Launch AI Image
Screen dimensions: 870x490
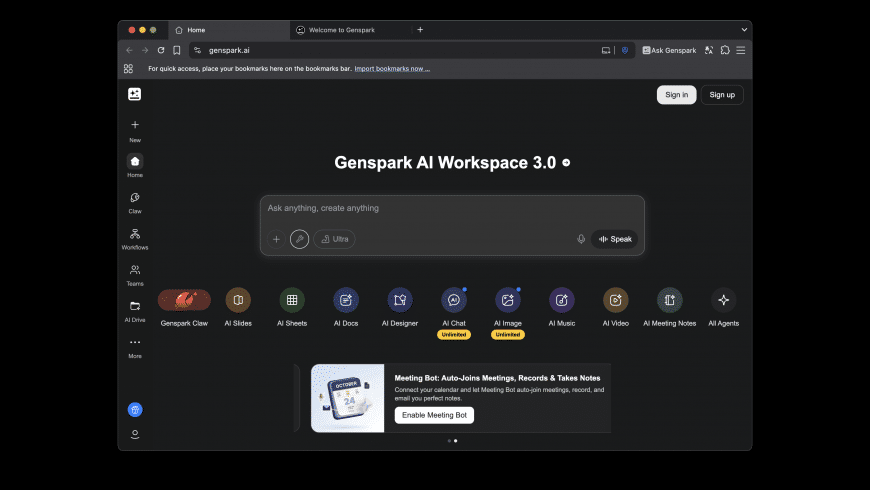click(508, 307)
